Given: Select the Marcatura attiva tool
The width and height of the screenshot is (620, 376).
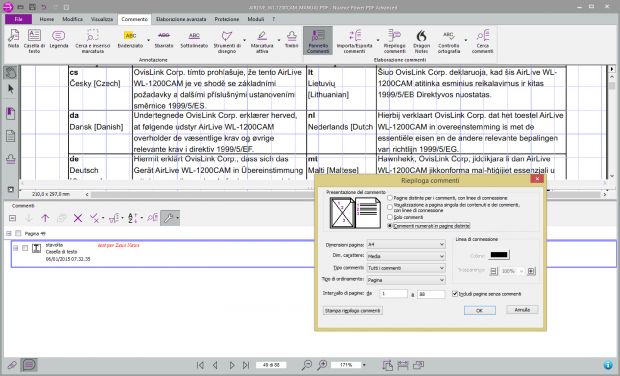Looking at the screenshot, I should (262, 41).
